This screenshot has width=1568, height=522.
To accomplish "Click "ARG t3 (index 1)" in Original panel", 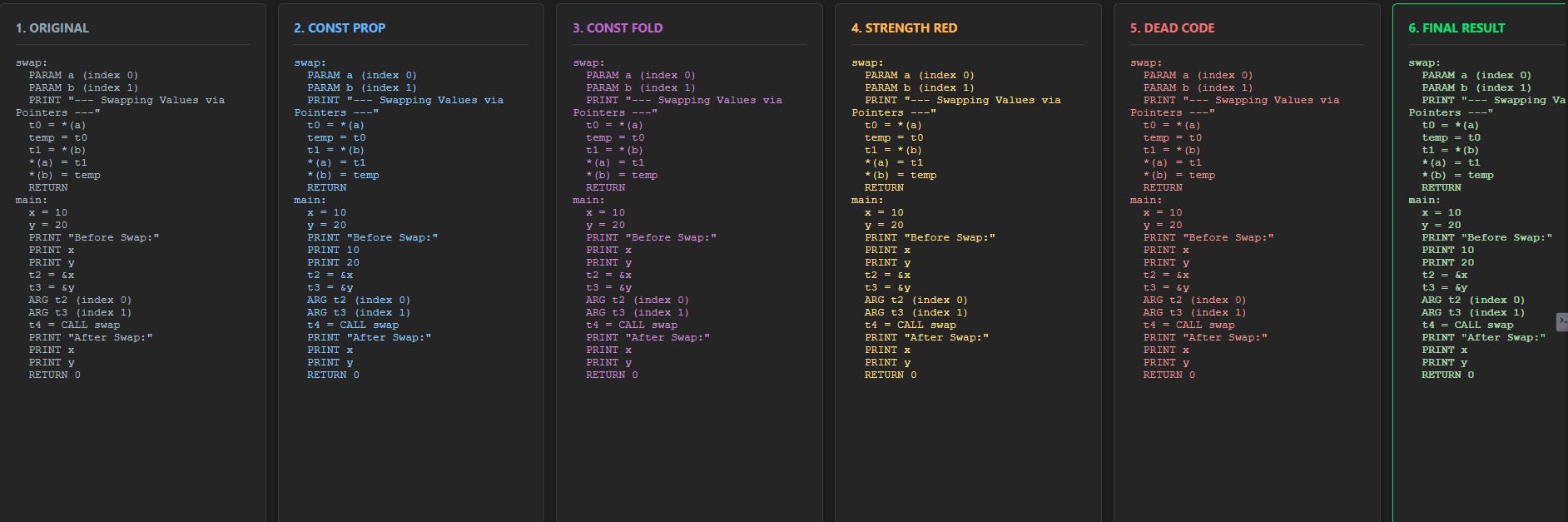I will 80,312.
